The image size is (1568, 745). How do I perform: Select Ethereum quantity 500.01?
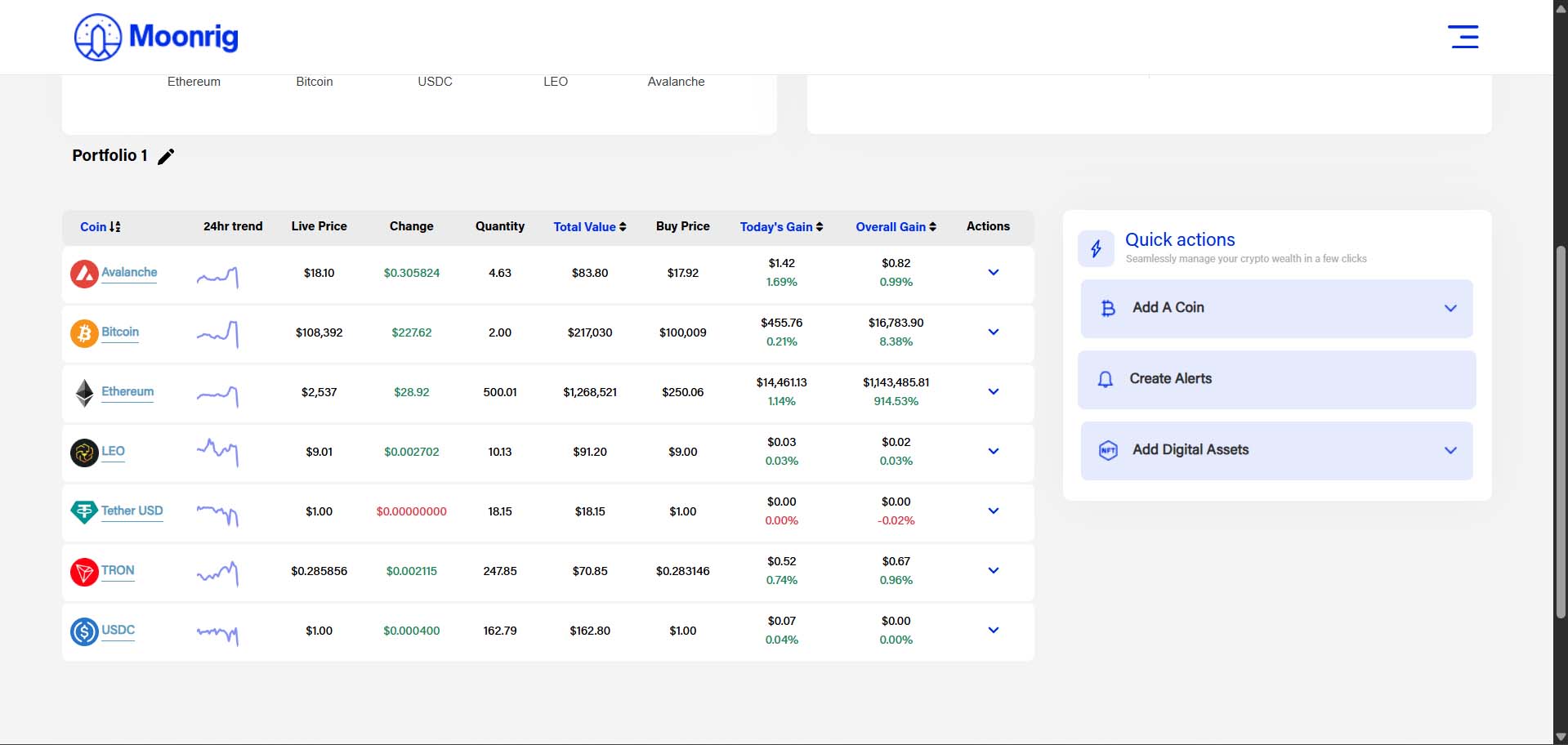click(x=500, y=392)
